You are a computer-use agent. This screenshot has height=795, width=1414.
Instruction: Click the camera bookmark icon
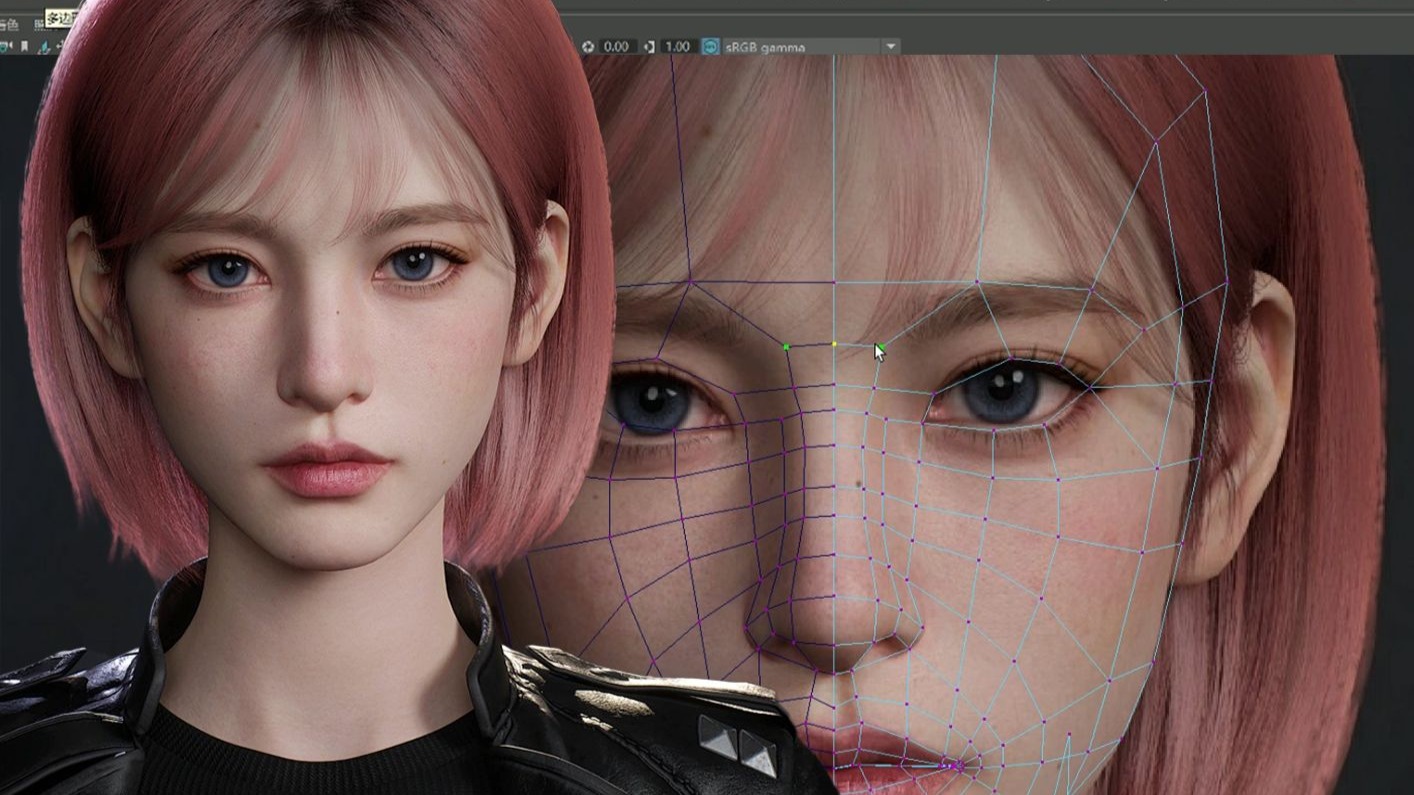coord(25,47)
